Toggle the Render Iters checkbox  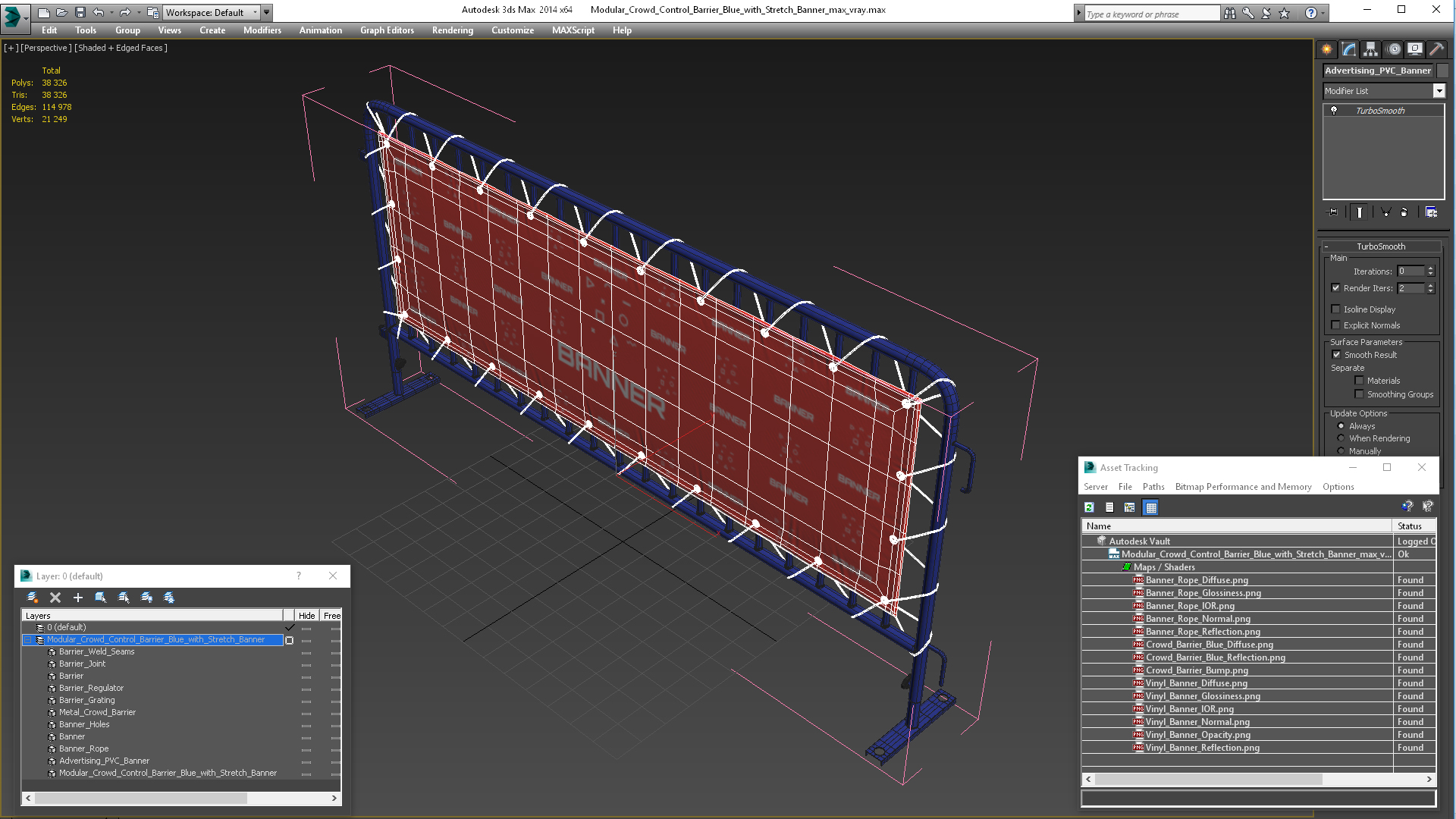pos(1335,288)
